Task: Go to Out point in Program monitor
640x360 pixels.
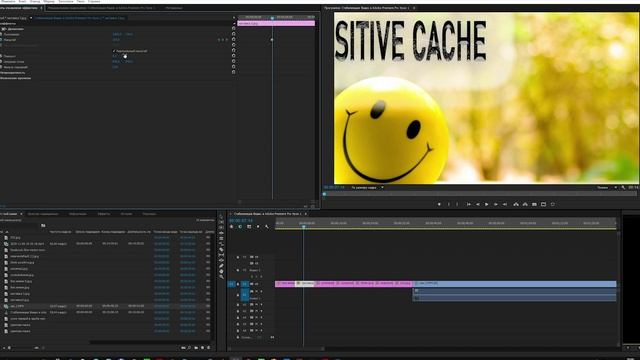Action: [x=505, y=204]
